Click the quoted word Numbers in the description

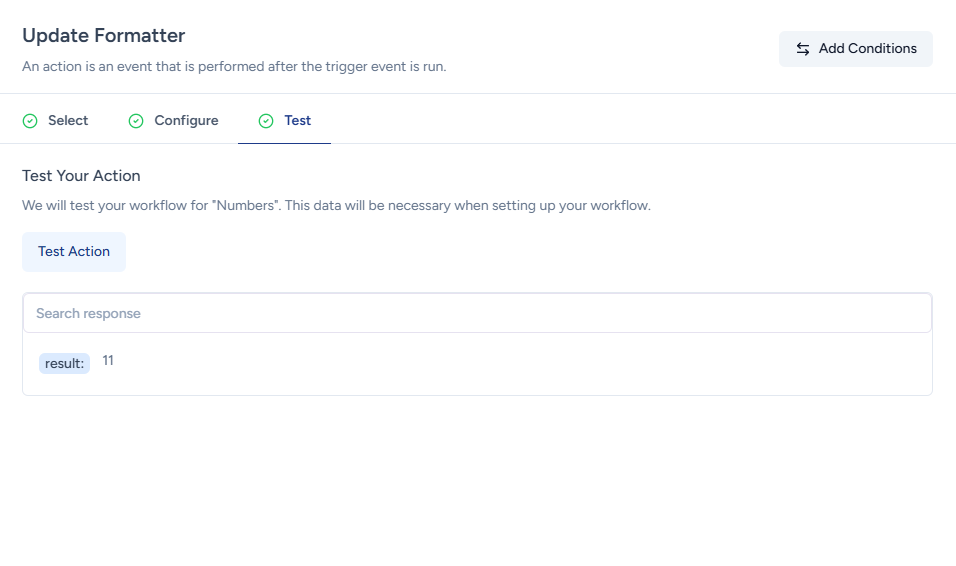245,206
